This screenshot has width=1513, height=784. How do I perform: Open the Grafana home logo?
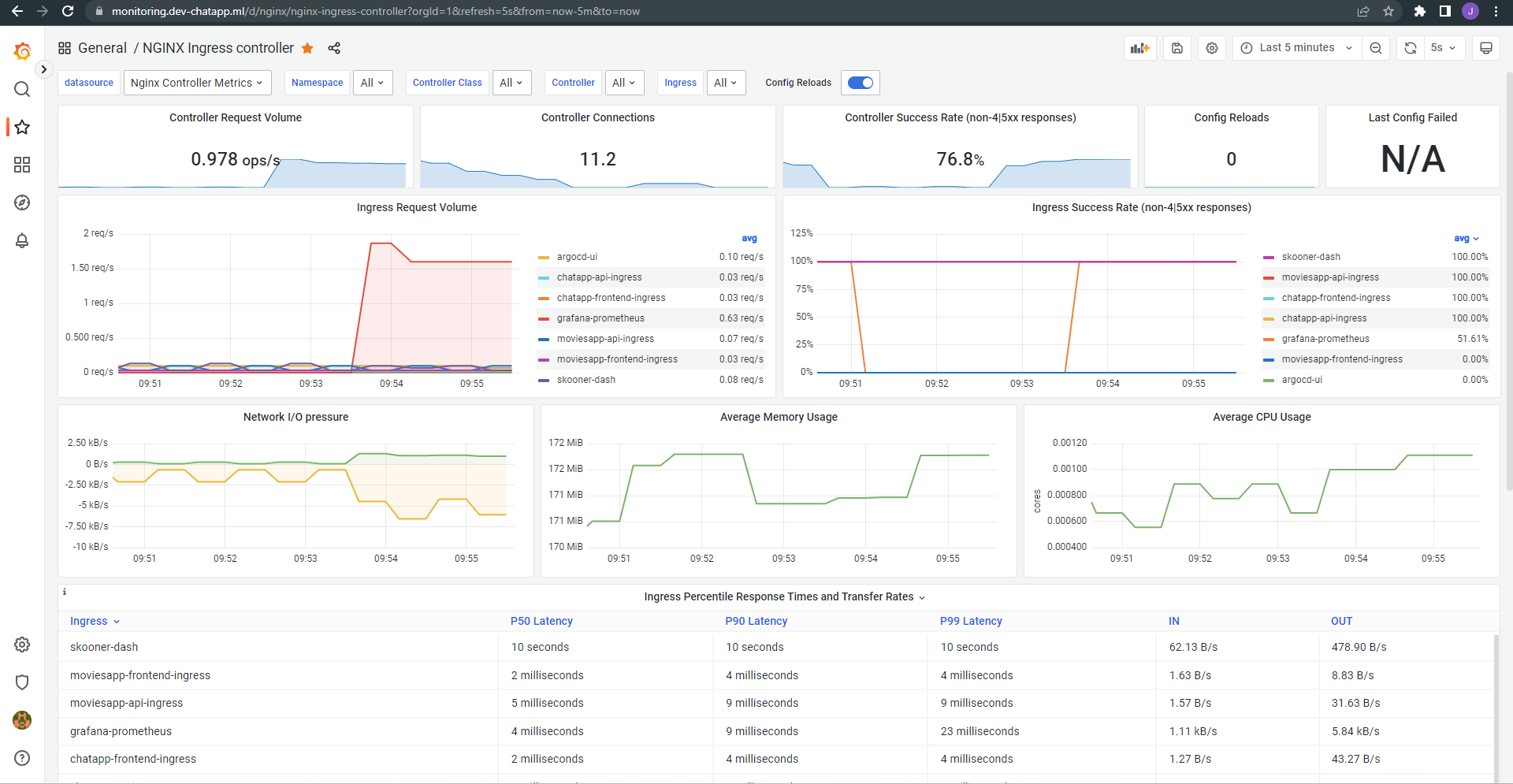[x=22, y=51]
